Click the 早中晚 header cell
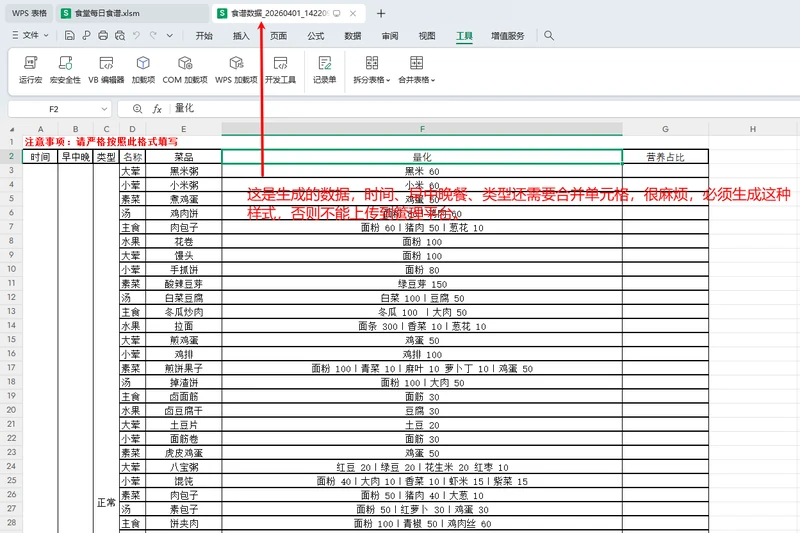This screenshot has width=800, height=533. pos(76,157)
